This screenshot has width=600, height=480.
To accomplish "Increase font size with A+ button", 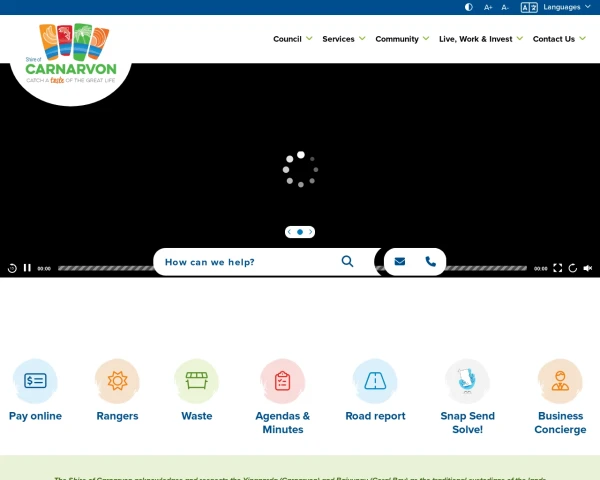I will pos(488,7).
